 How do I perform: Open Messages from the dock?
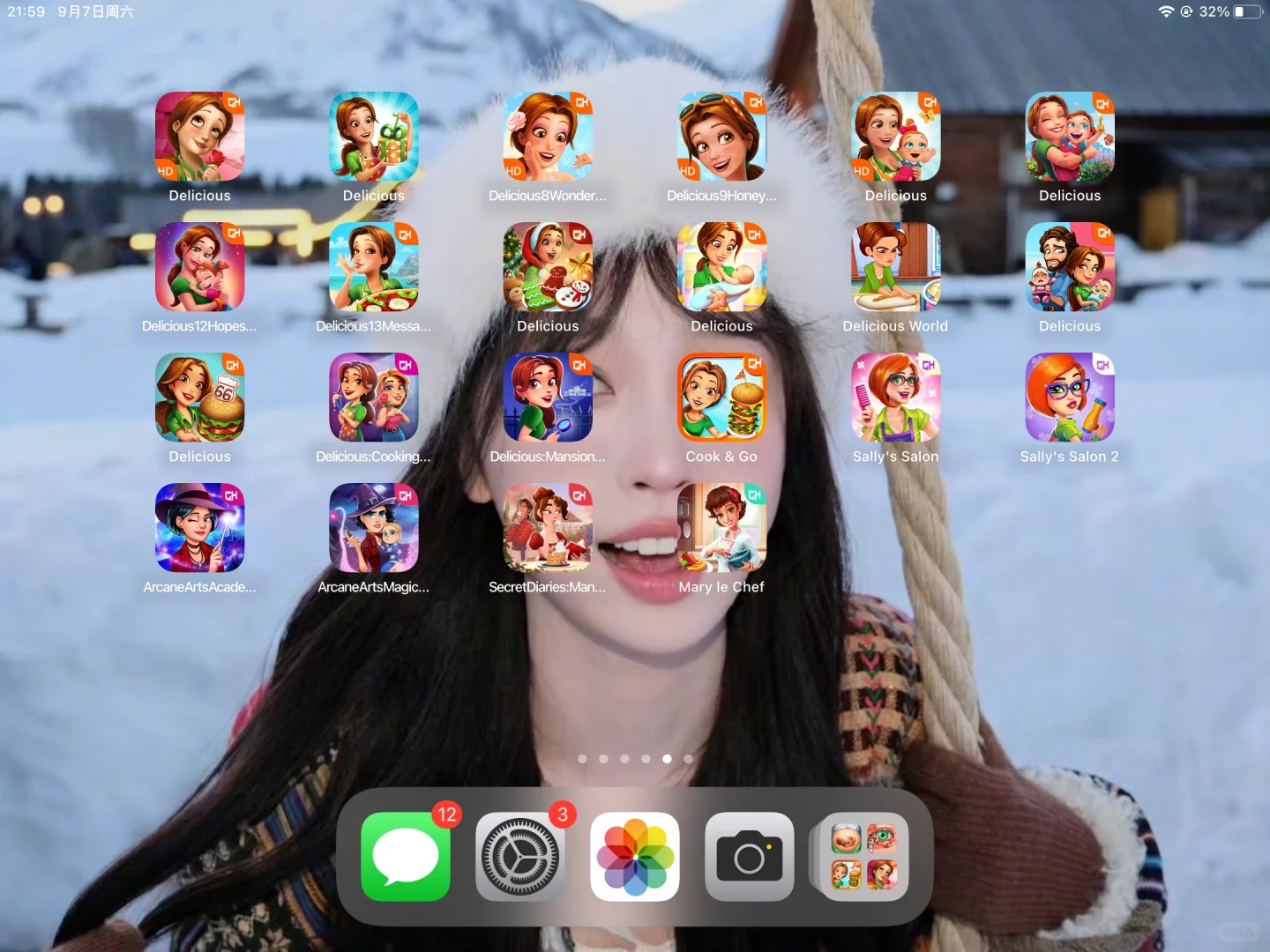[x=406, y=857]
